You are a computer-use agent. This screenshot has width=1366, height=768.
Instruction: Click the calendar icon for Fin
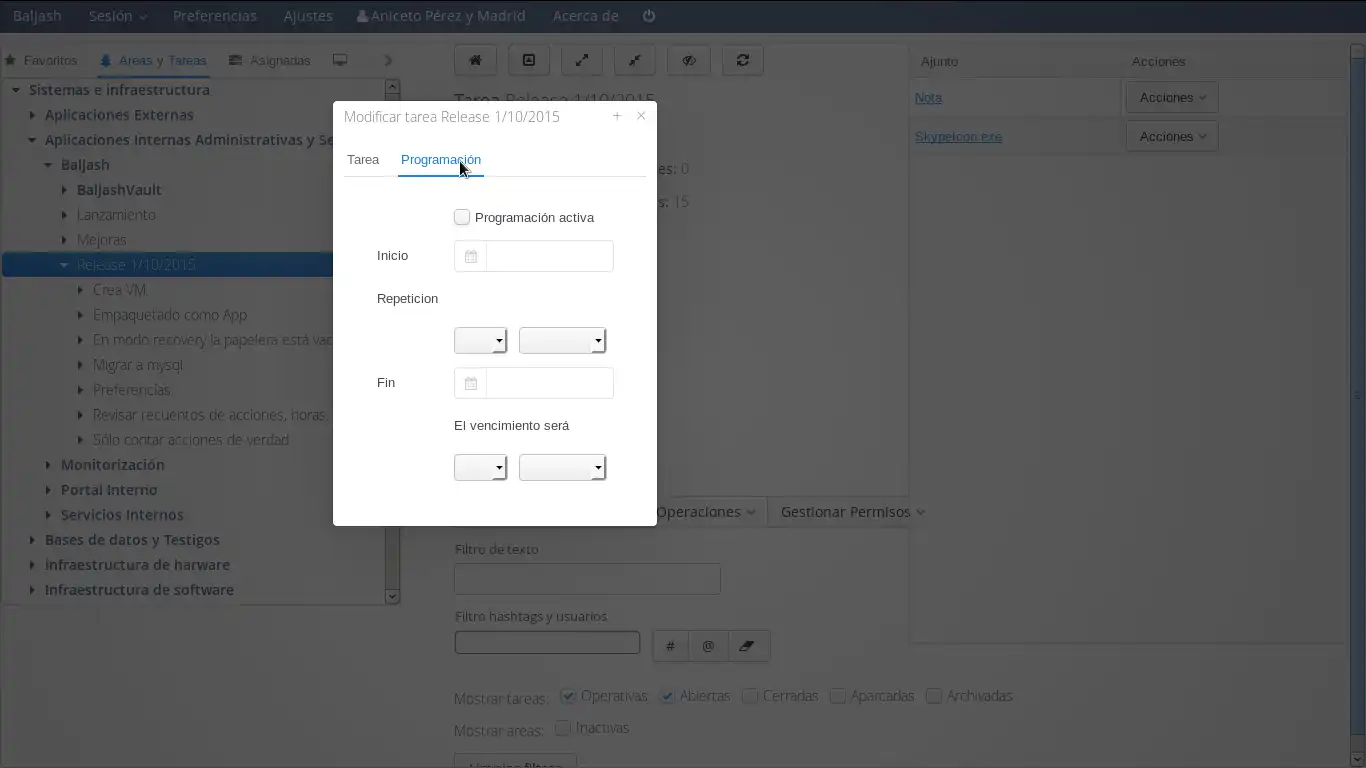(x=471, y=383)
